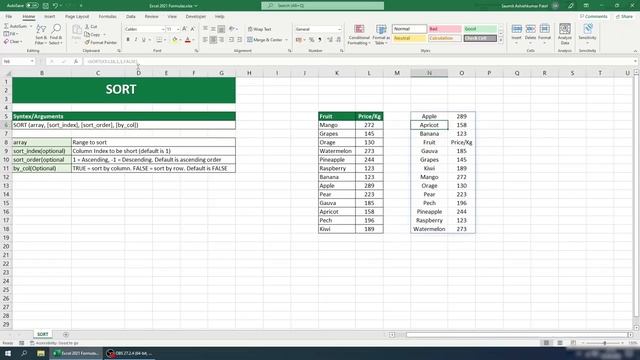Undo the last action
Screen dimensions: 640x360
(55, 6)
